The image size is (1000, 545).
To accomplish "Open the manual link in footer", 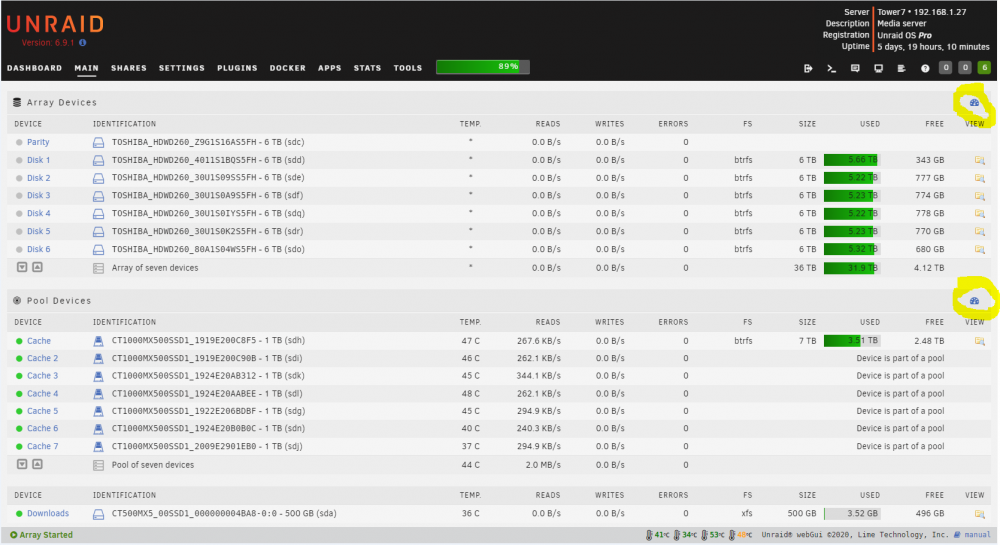I will point(977,535).
